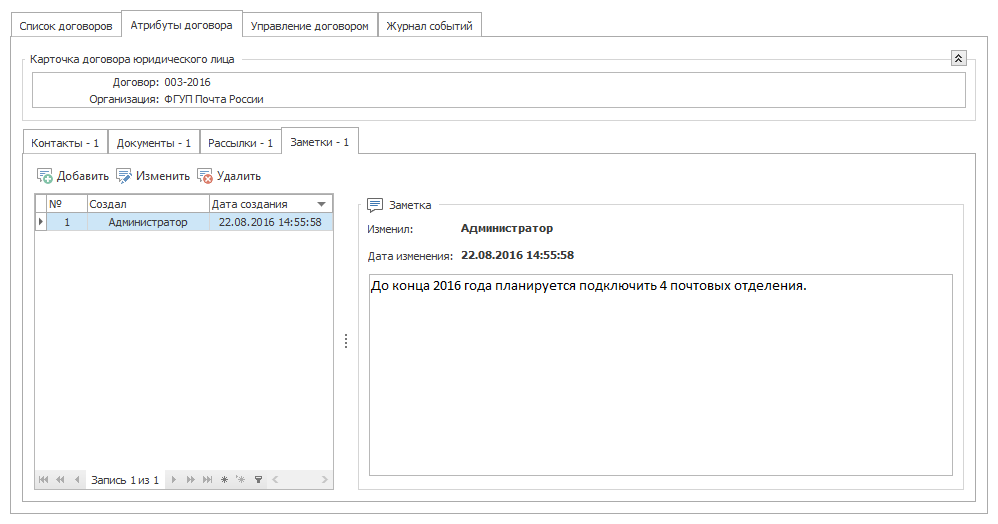The width and height of the screenshot is (998, 524).
Task: Click the Заметка speech bubble icon
Action: click(375, 205)
